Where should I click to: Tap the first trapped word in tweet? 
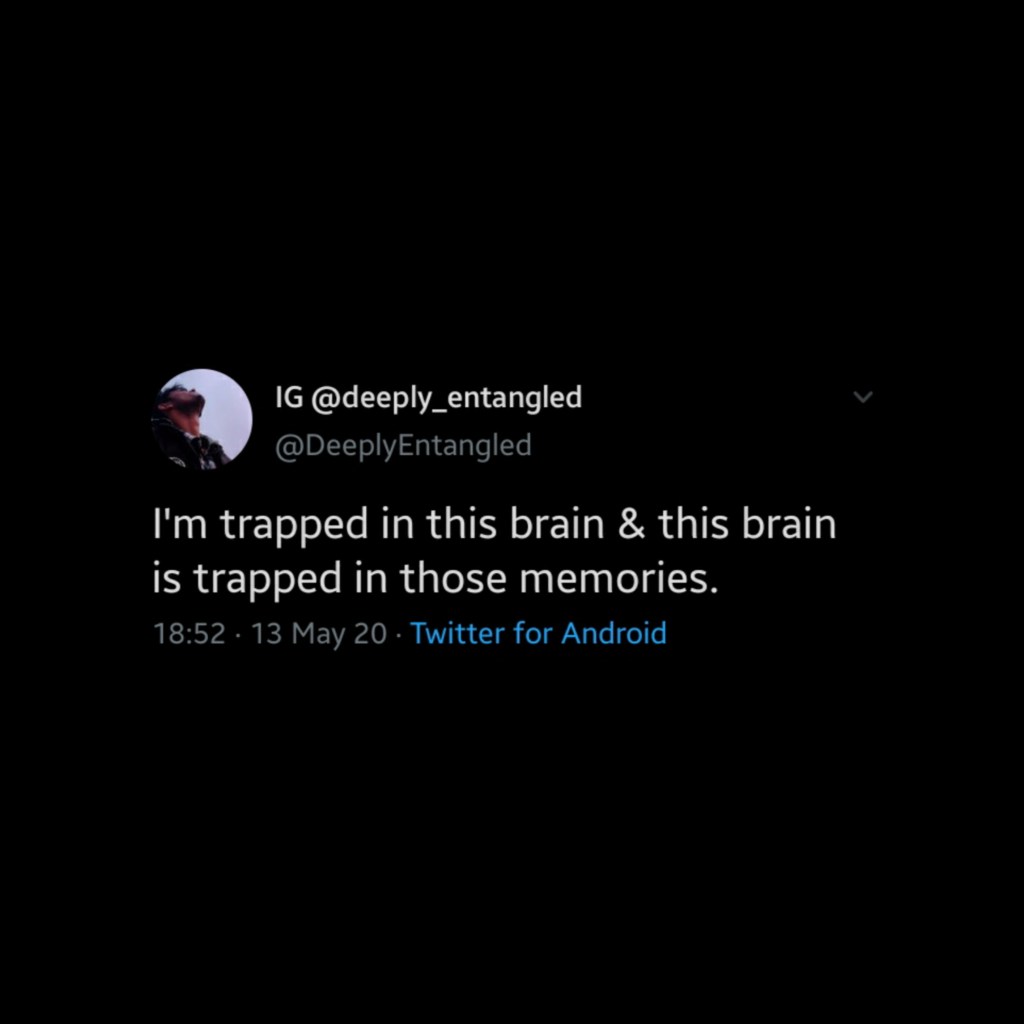click(x=295, y=525)
